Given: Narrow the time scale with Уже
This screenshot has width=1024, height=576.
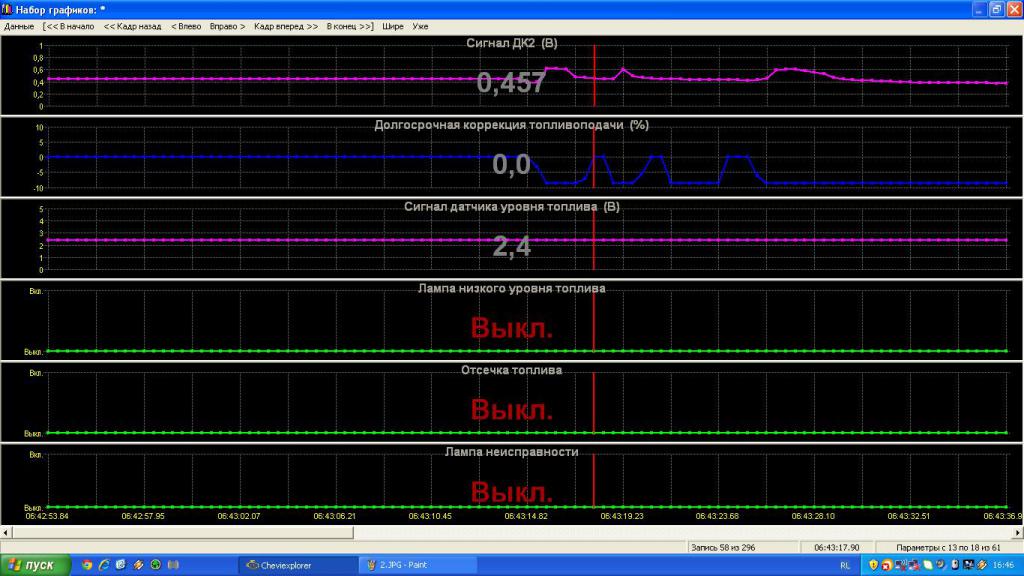Looking at the screenshot, I should tap(420, 26).
